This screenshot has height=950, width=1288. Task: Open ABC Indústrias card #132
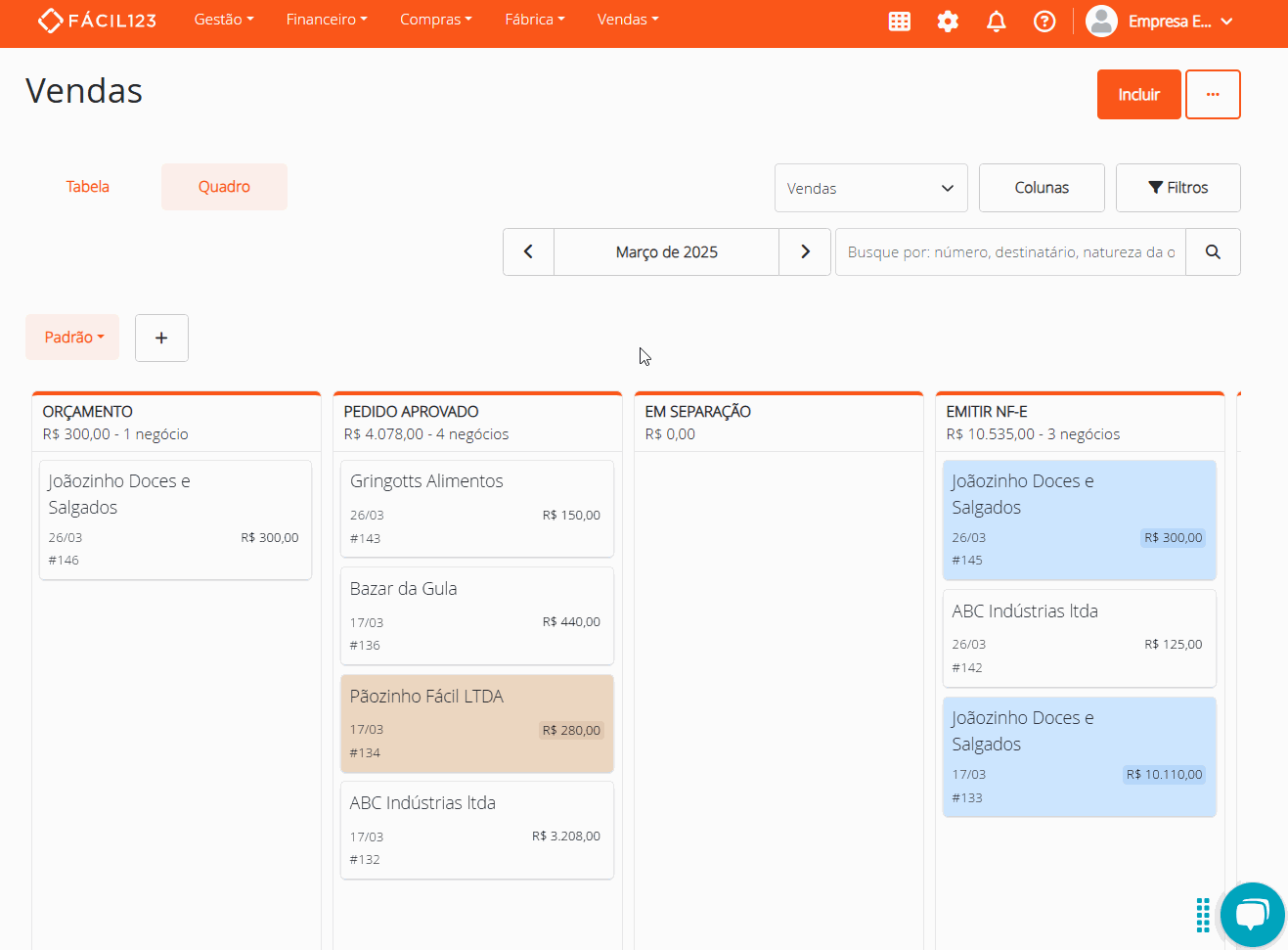pos(477,831)
